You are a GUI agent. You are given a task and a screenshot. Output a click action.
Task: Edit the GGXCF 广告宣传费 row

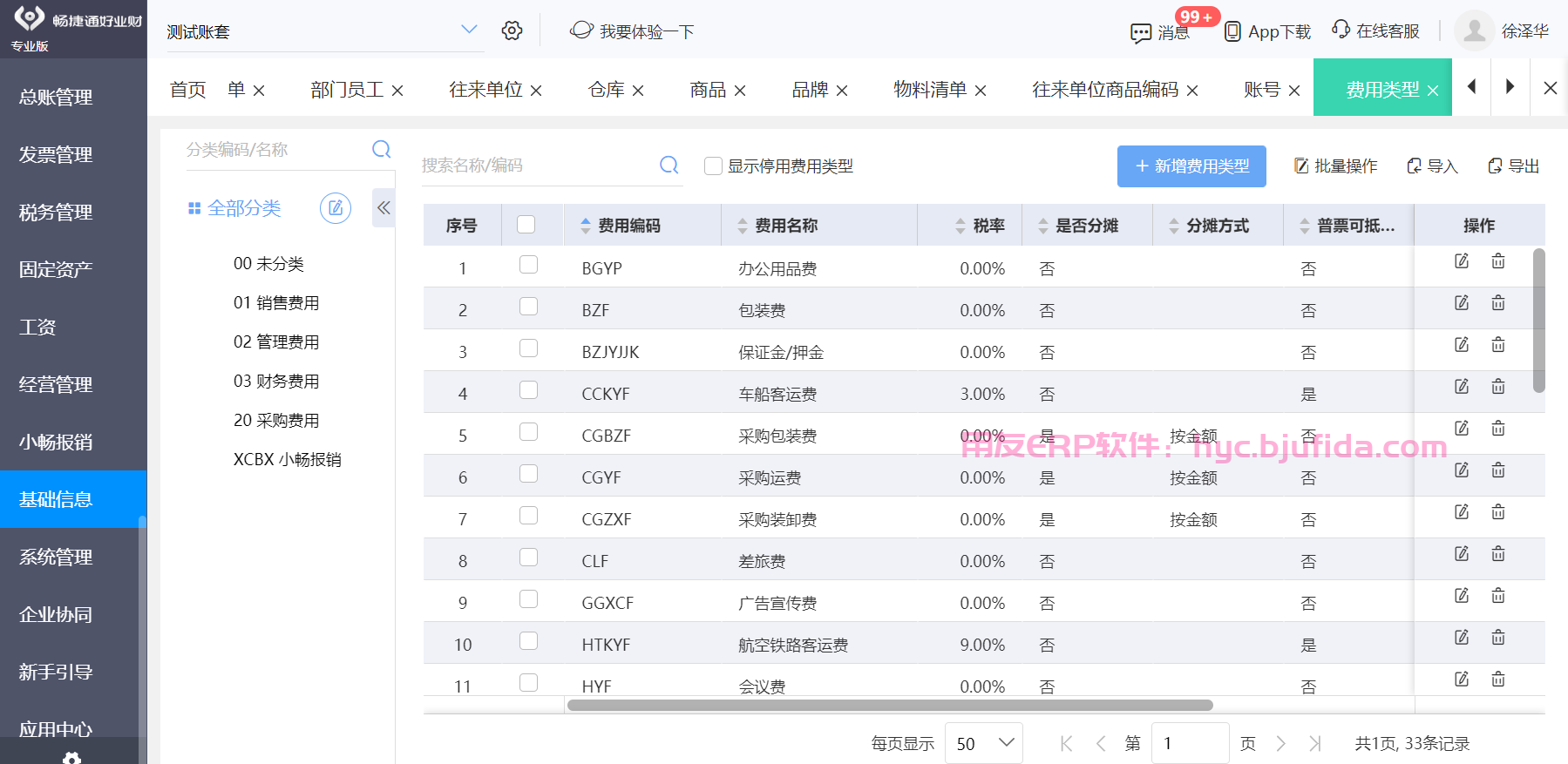[x=1462, y=596]
